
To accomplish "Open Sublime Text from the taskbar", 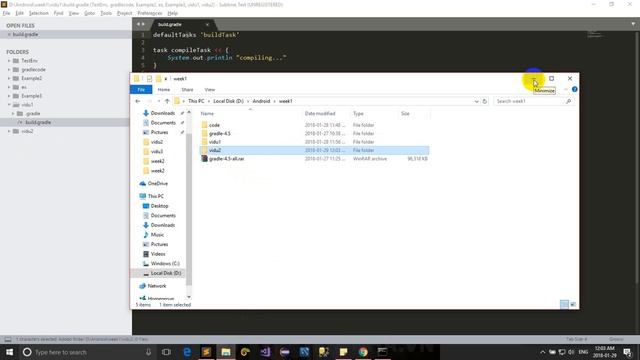I will (x=206, y=352).
